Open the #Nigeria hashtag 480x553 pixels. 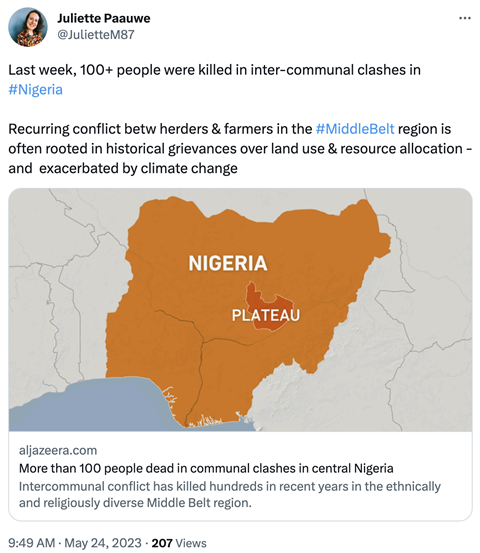36,90
